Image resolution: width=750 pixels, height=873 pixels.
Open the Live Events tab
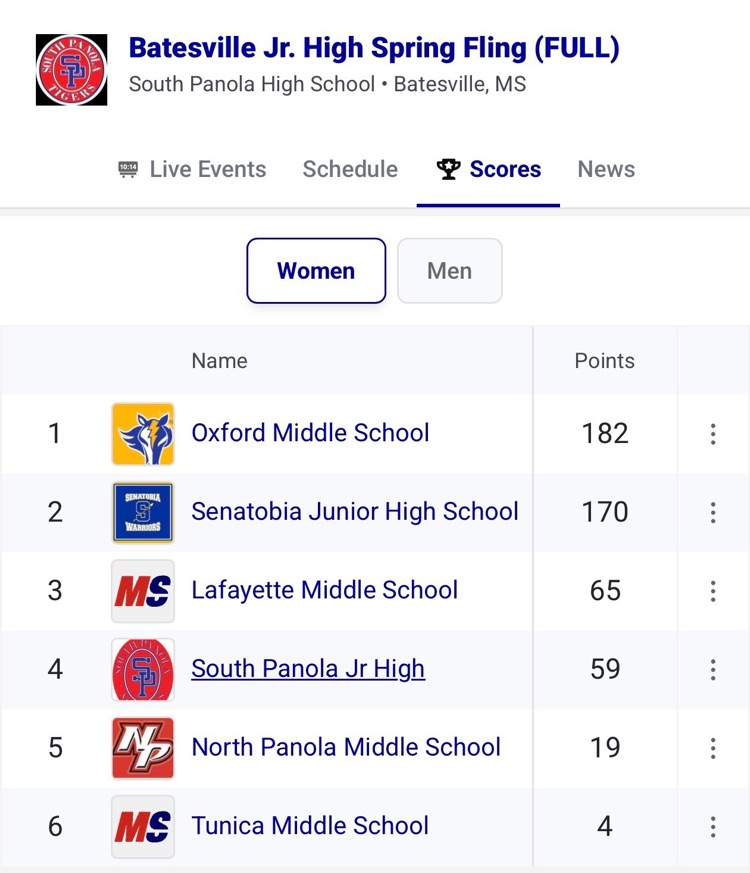(192, 170)
